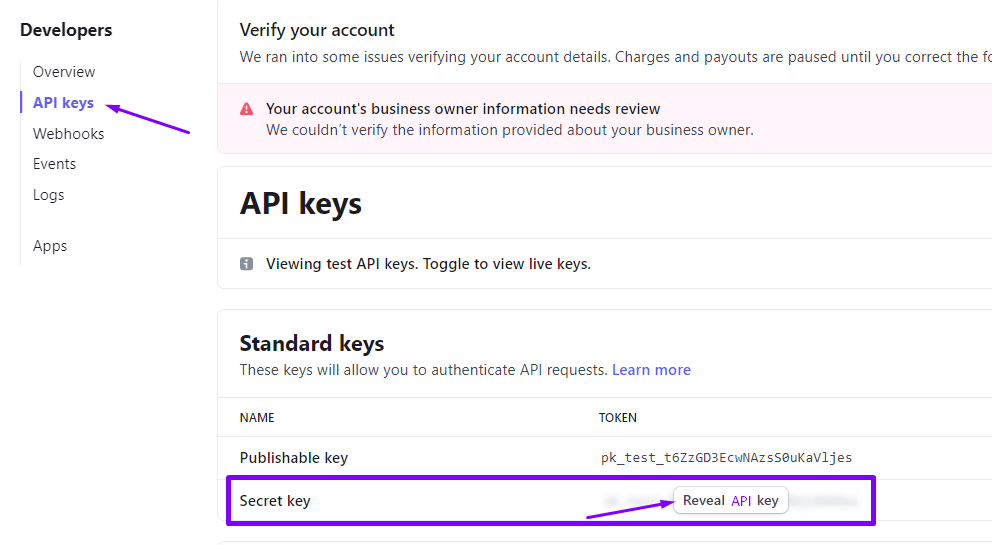This screenshot has width=992, height=545.
Task: Click the Viewing test API keys notice text
Action: pyautogui.click(x=428, y=264)
